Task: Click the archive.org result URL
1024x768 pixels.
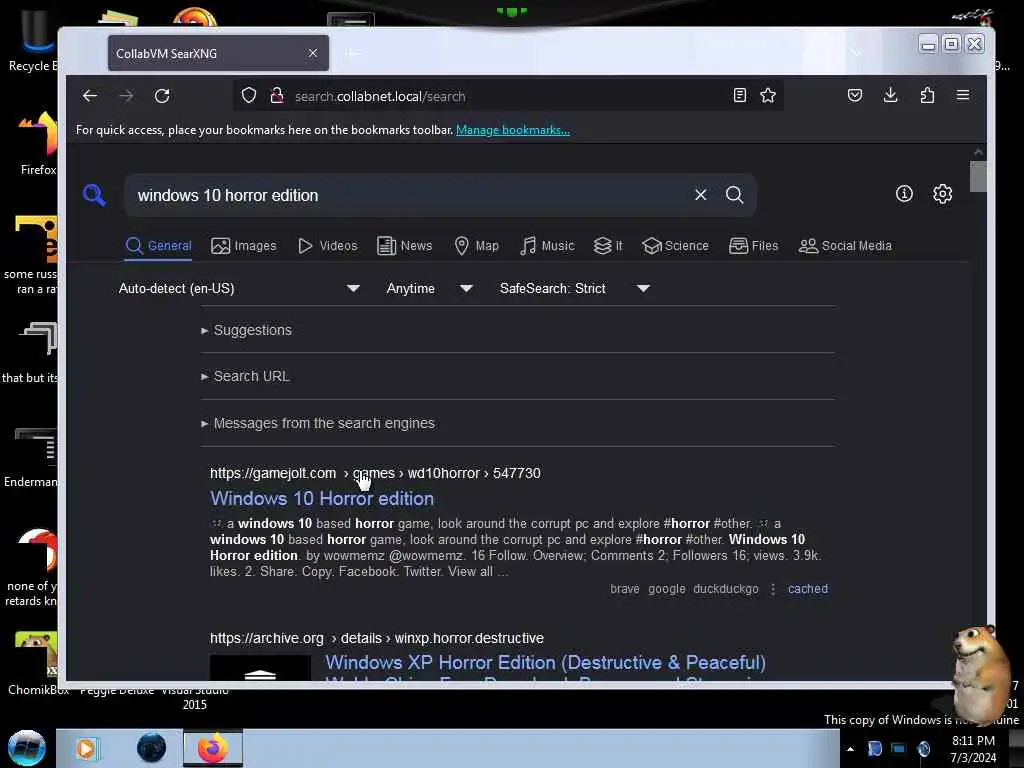Action: point(377,638)
